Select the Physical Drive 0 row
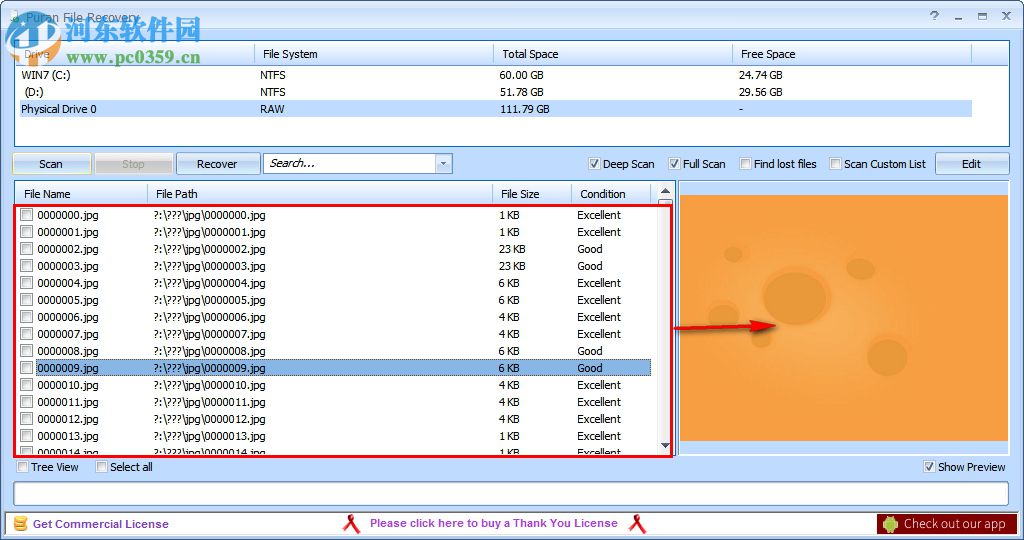 (x=496, y=109)
